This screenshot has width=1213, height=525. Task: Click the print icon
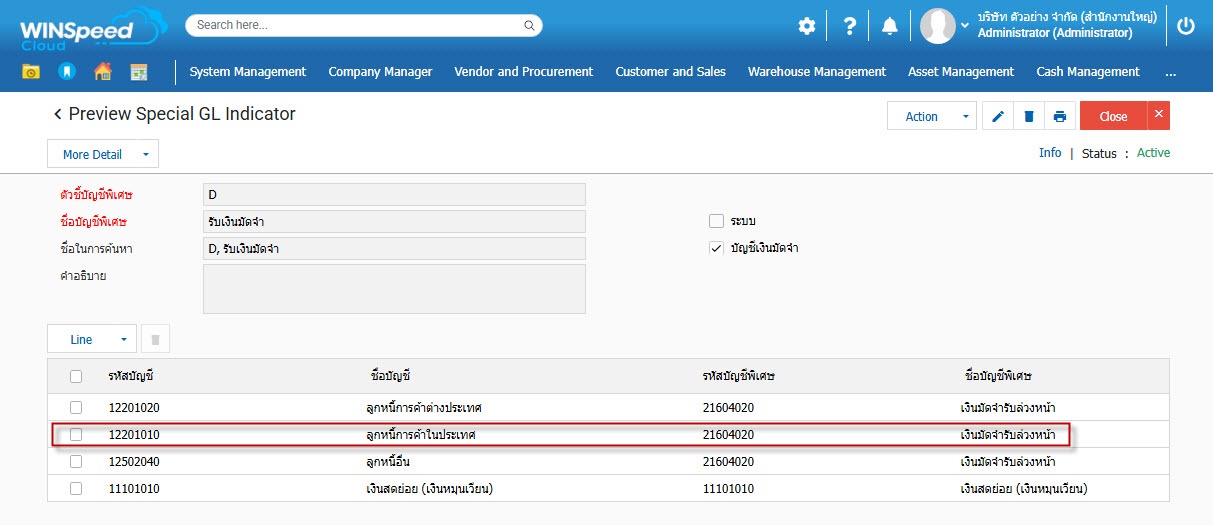coord(1059,117)
